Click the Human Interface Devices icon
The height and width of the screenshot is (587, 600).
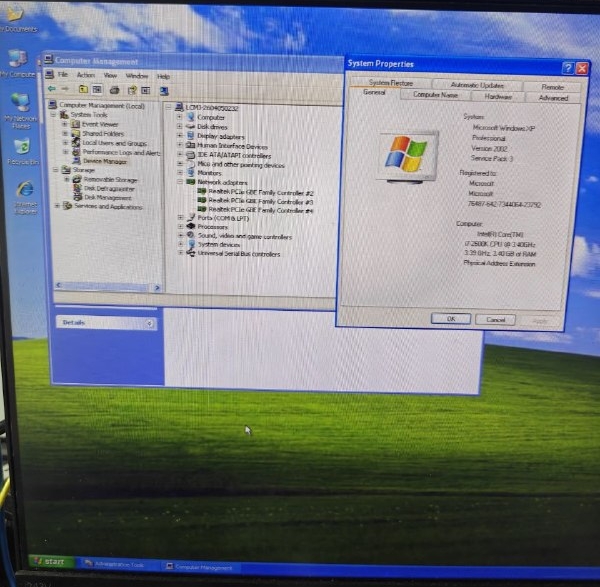[x=191, y=145]
